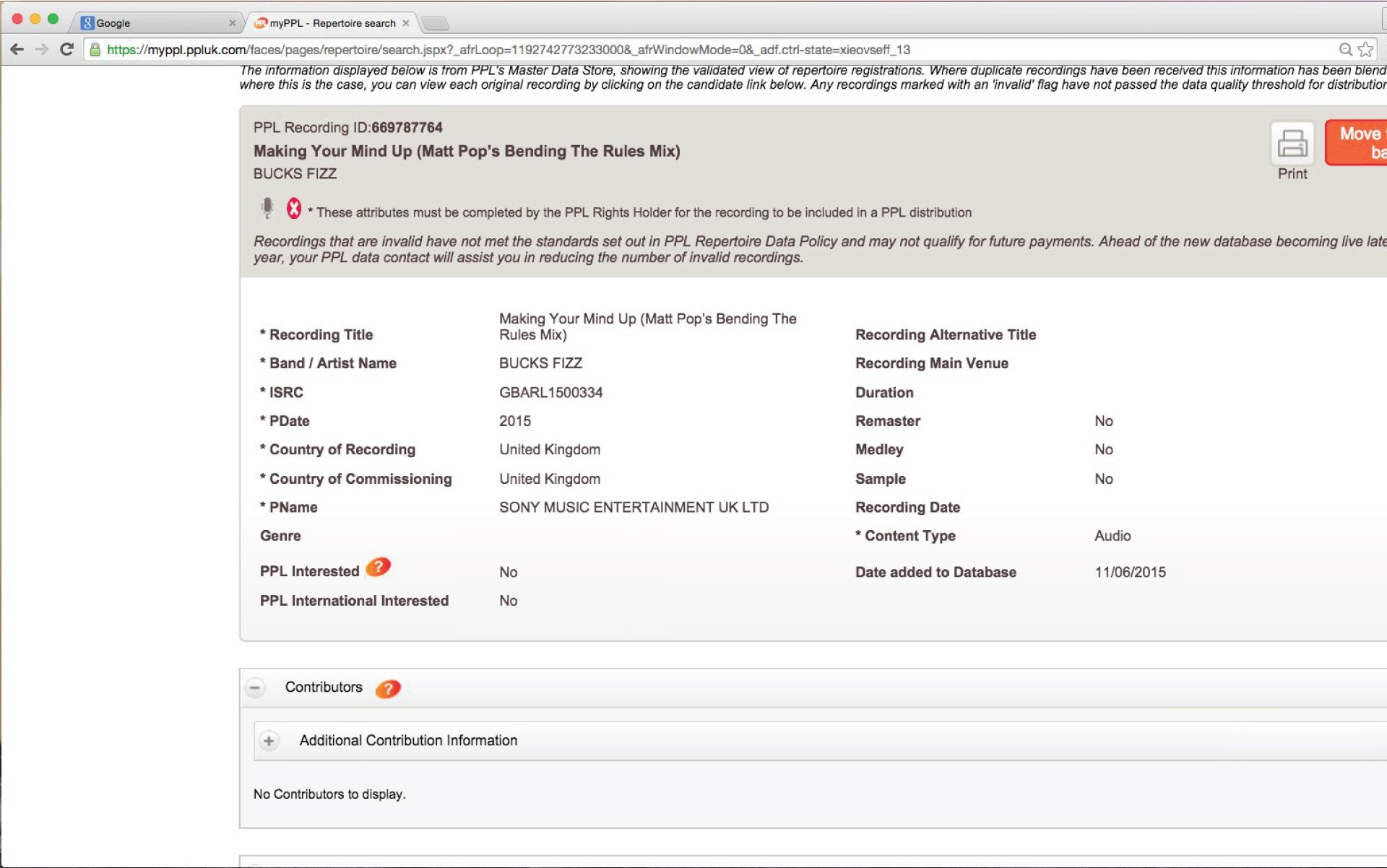Click PPL International Interested value No
Image resolution: width=1387 pixels, height=868 pixels.
509,601
